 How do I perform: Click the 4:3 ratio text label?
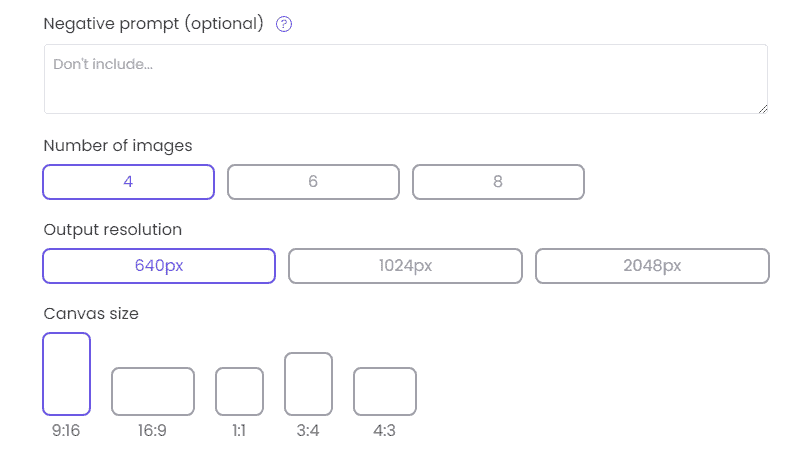(384, 431)
